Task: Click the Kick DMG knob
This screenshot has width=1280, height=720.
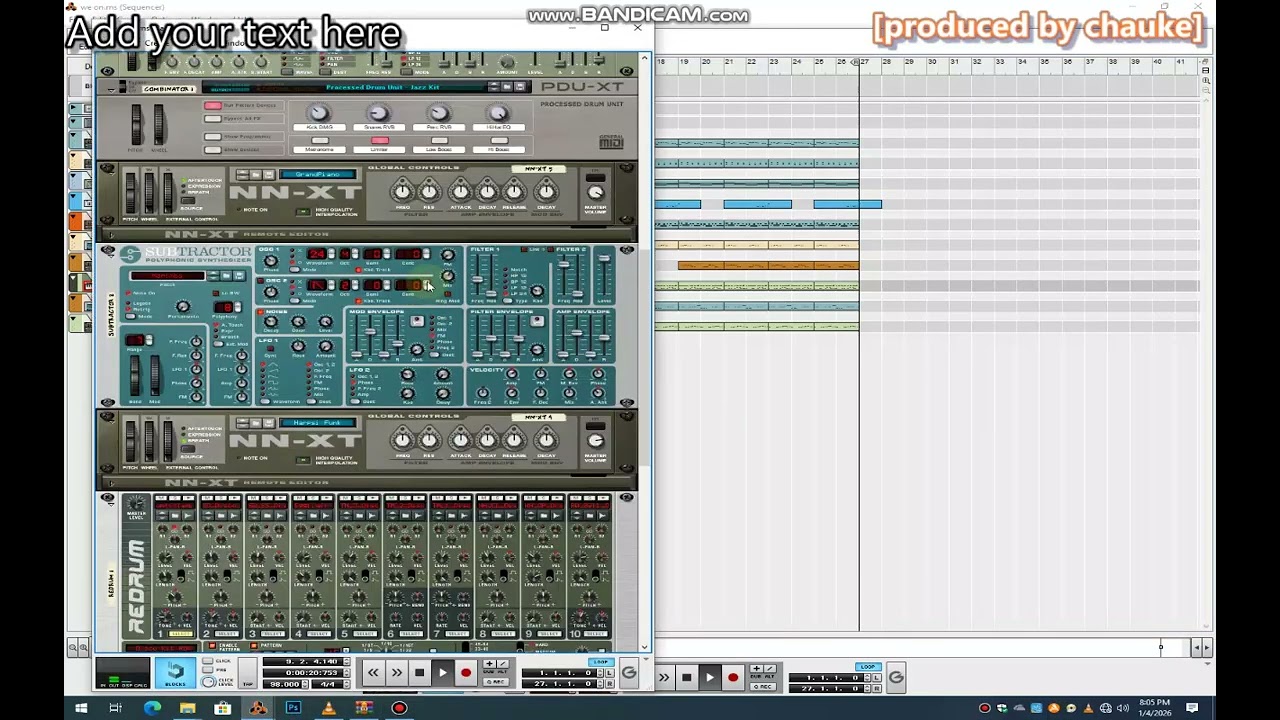Action: coord(318,112)
